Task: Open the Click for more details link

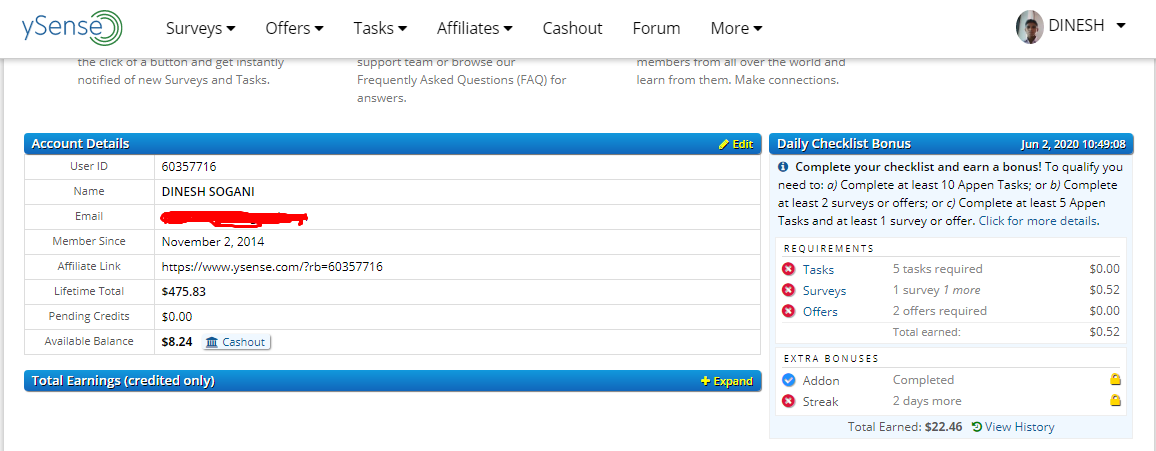Action: (x=1038, y=221)
